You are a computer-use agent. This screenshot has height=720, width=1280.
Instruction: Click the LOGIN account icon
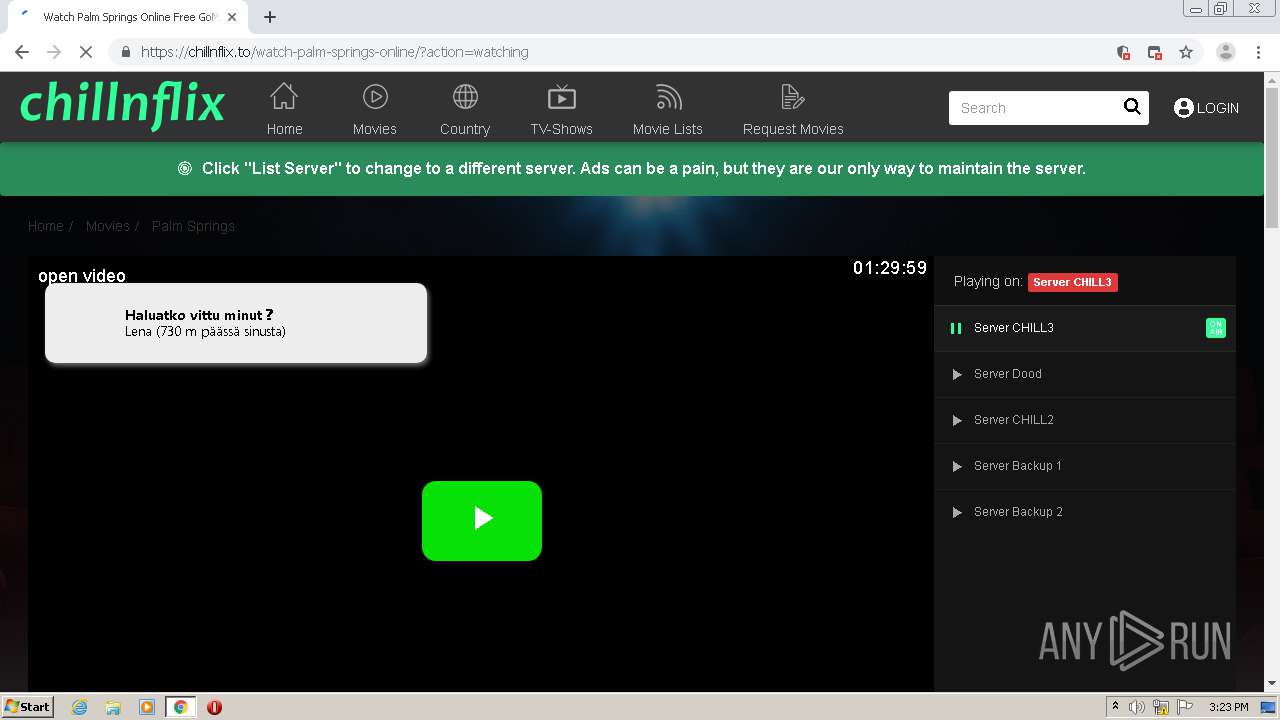1184,108
